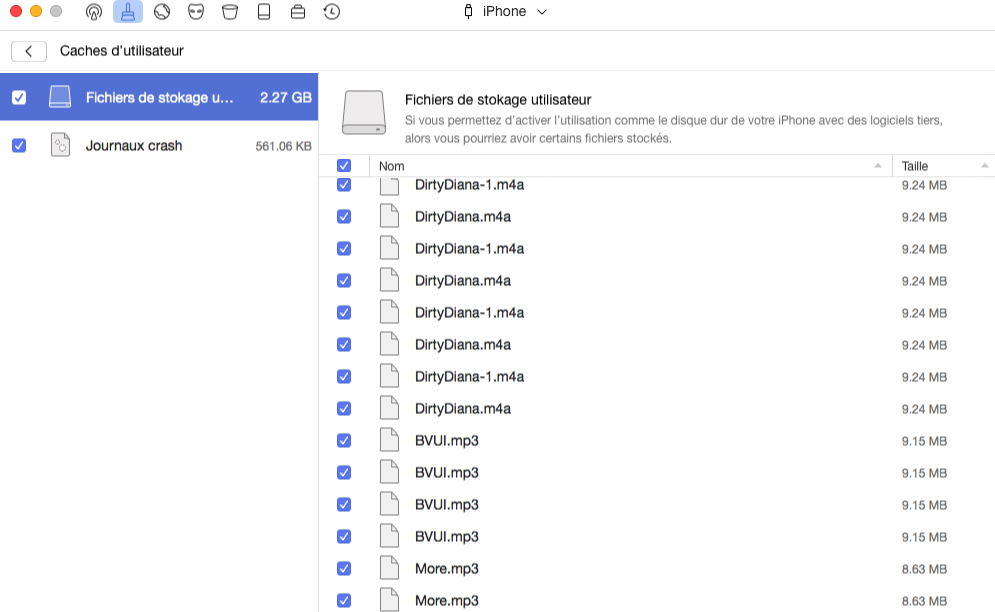Select Journaux crash sidebar category
The width and height of the screenshot is (995, 612).
(x=159, y=145)
